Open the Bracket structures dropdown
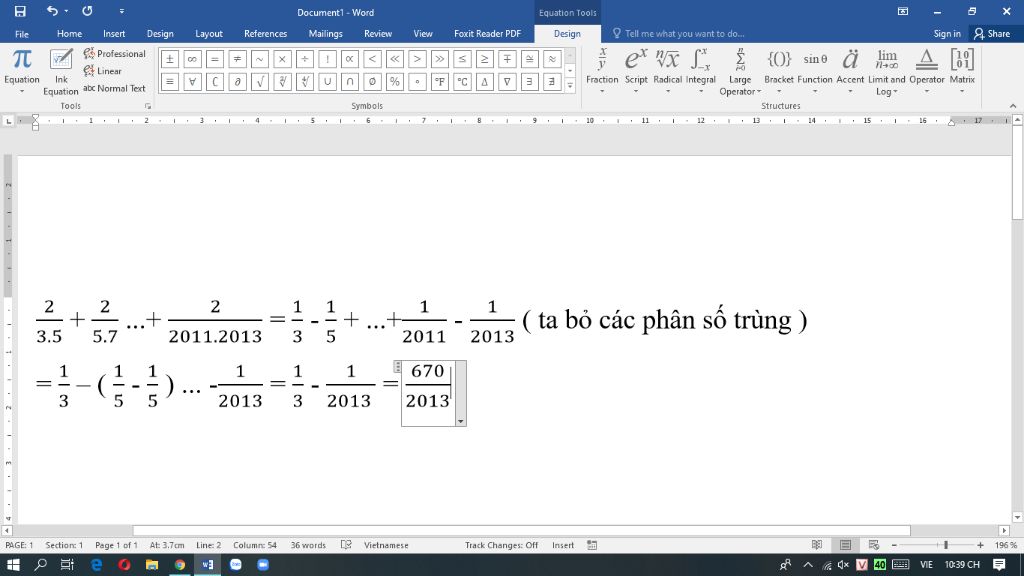 778,71
